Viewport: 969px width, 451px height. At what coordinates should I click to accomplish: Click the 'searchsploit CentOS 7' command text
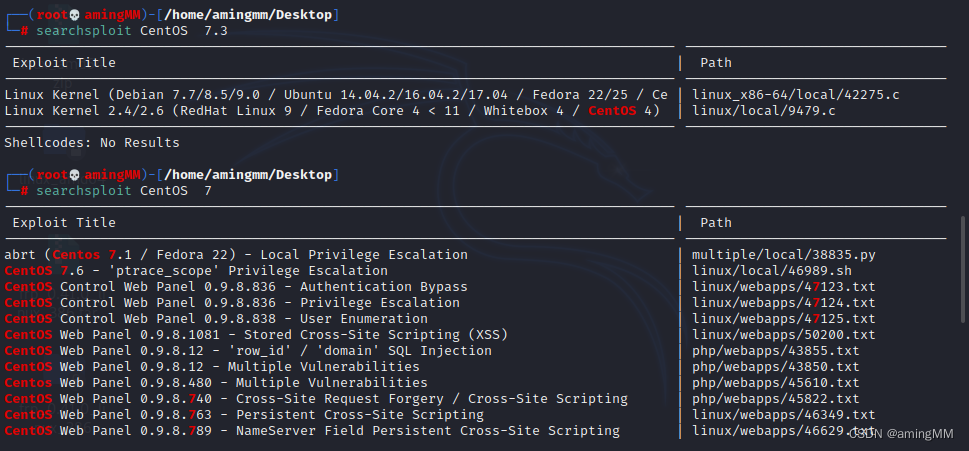[x=124, y=190]
